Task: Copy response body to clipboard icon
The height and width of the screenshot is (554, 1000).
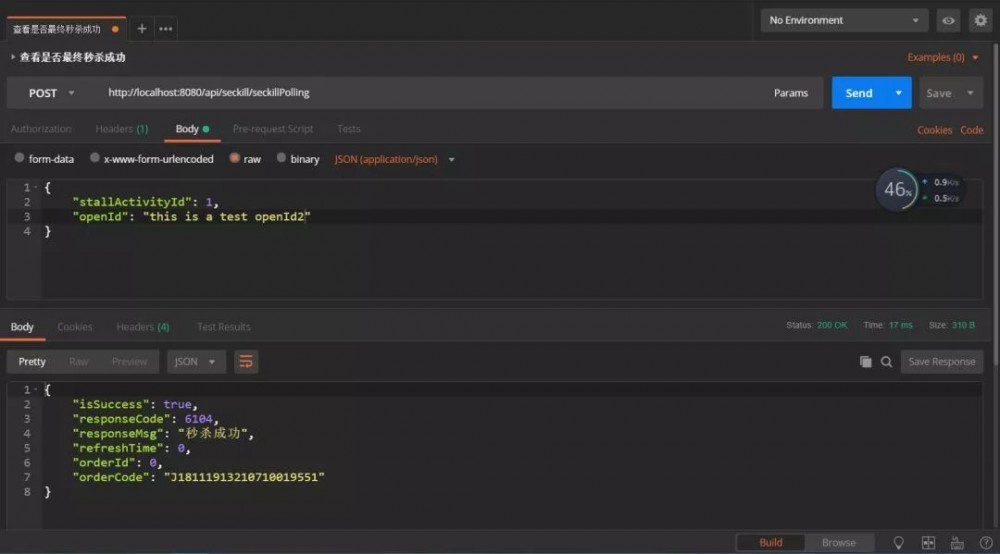Action: click(x=866, y=362)
